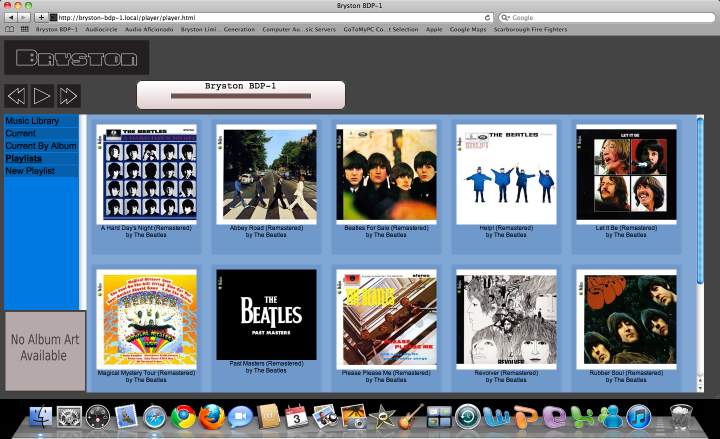Select Current By Album view
Image resolution: width=720 pixels, height=439 pixels.
click(41, 146)
